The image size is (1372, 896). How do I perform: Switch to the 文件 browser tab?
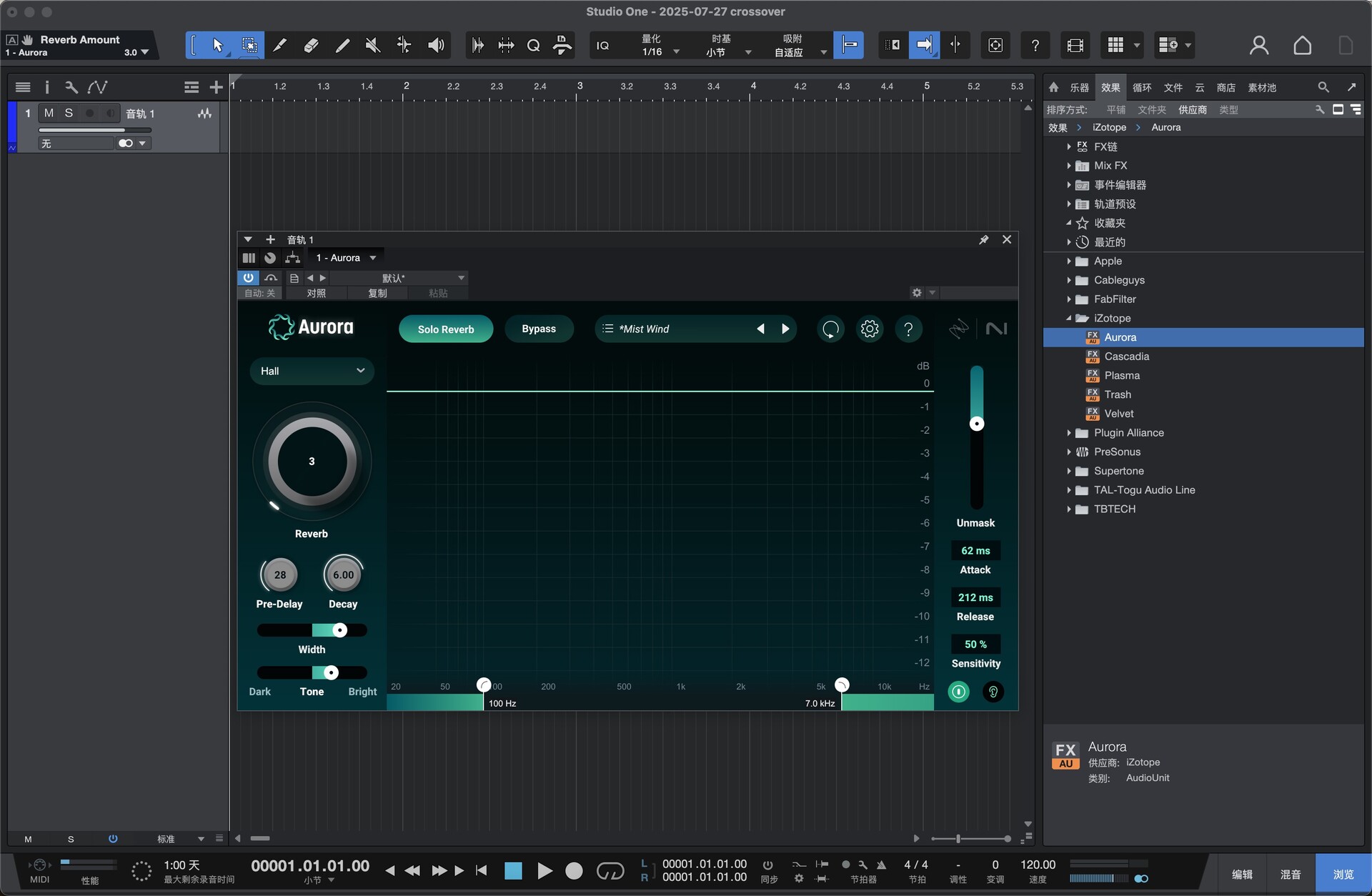click(1173, 87)
